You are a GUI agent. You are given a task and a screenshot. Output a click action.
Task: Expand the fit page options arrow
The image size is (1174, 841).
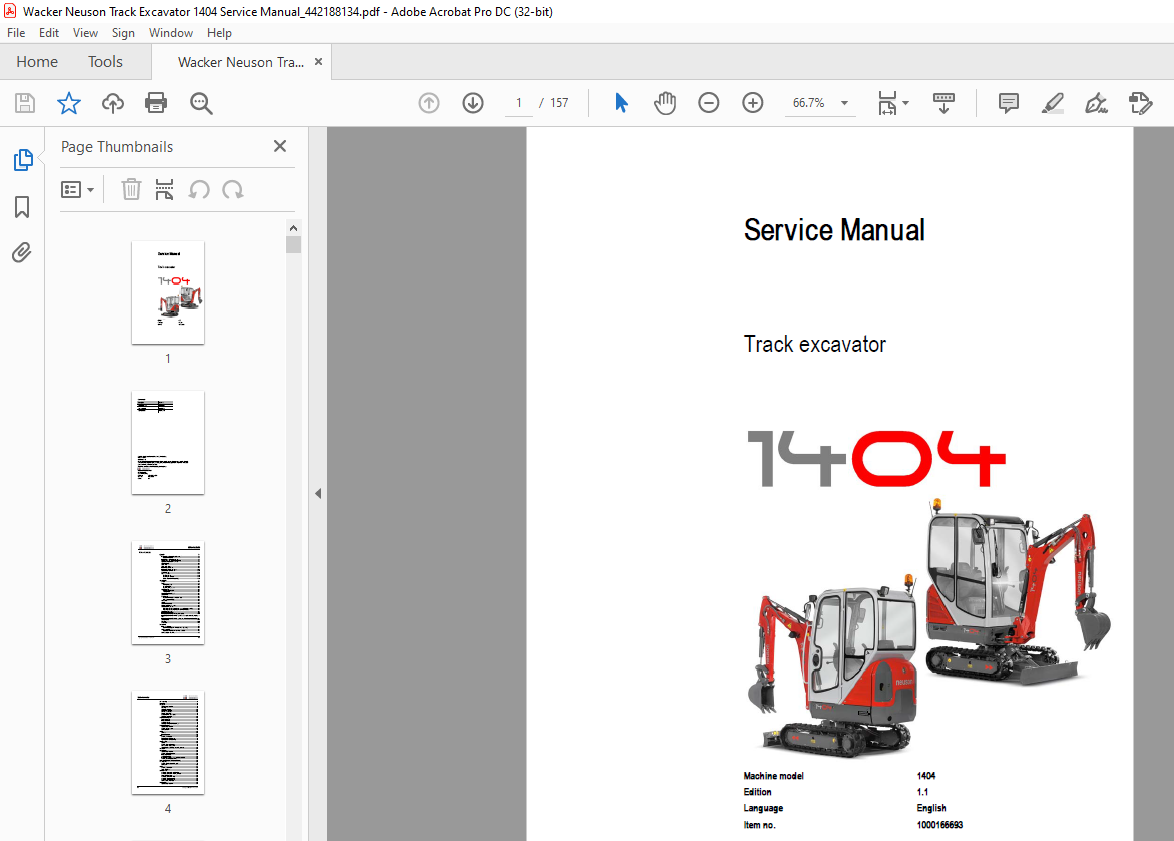tap(905, 103)
